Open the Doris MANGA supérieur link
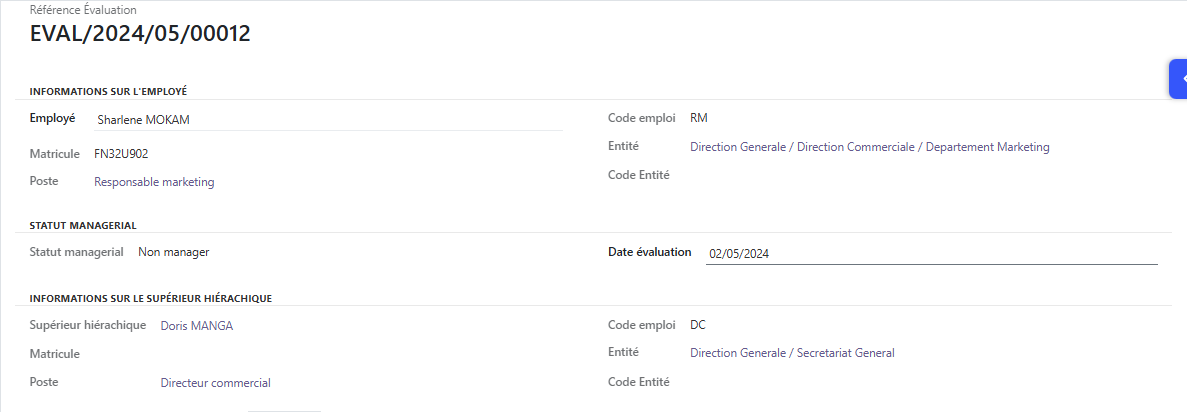Screen dimensions: 1187x412 197,326
